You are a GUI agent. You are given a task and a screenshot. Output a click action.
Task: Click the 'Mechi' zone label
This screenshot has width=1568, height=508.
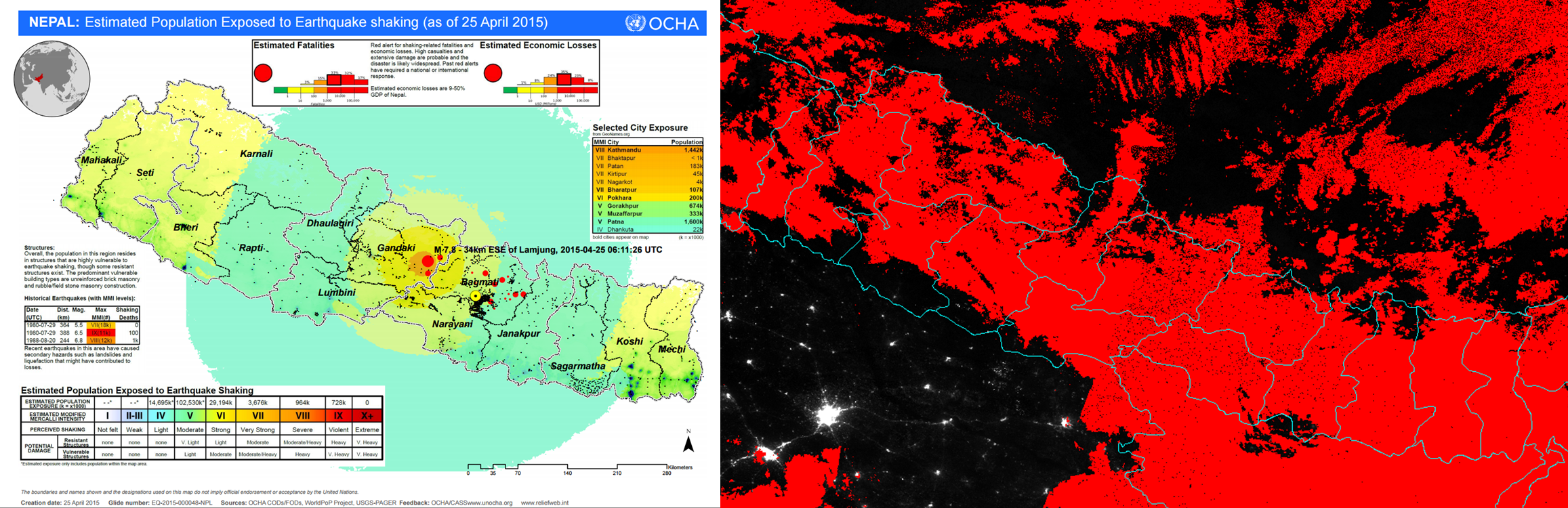coord(672,350)
